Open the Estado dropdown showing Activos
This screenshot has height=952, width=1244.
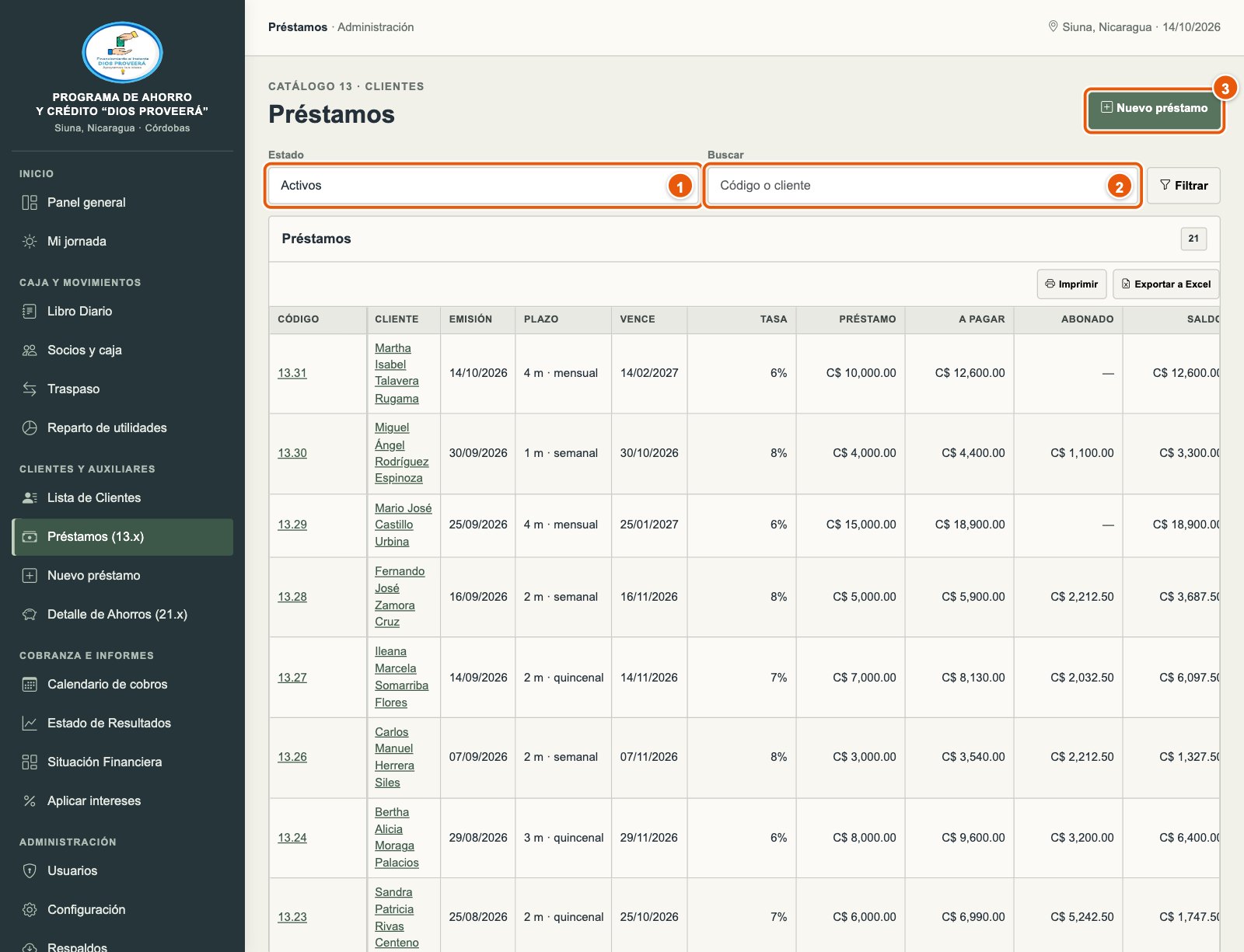click(x=484, y=186)
